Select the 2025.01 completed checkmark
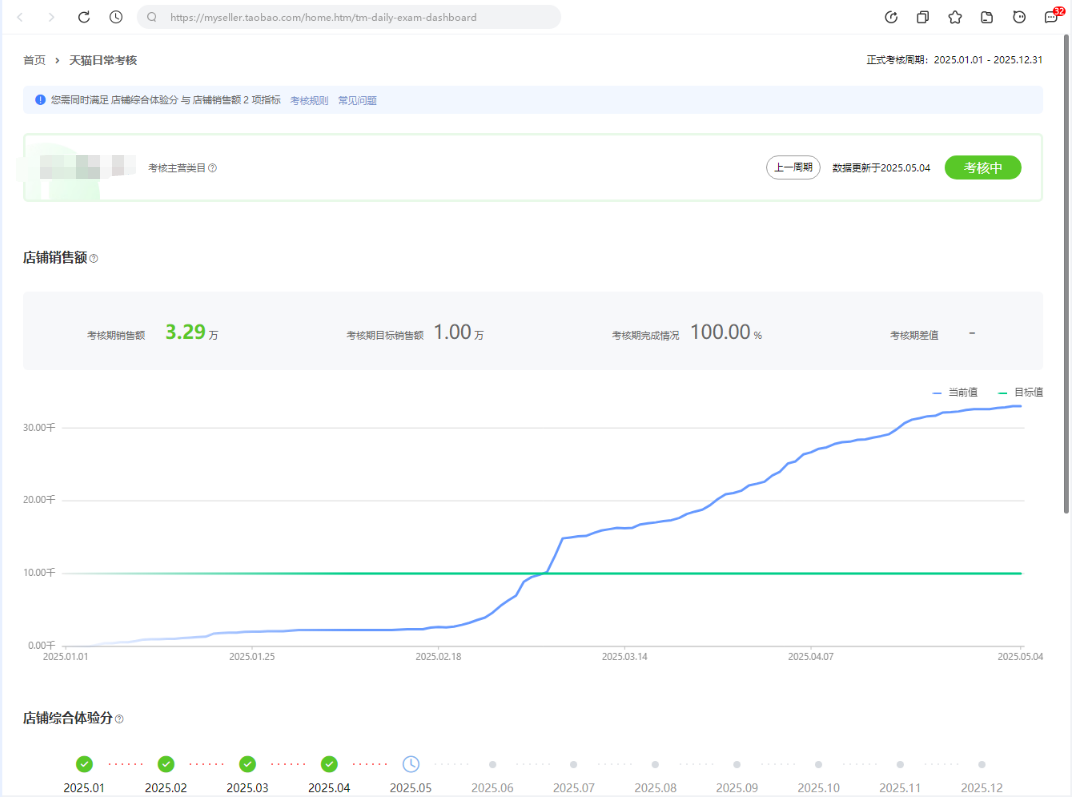This screenshot has width=1074, height=799. tap(84, 764)
